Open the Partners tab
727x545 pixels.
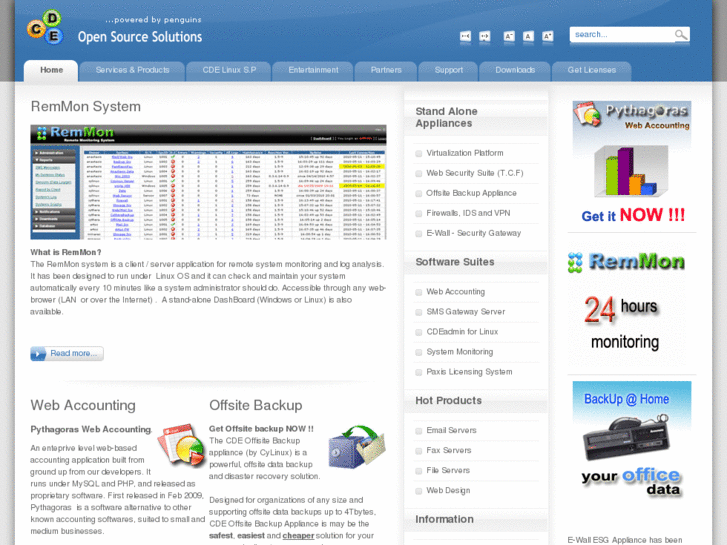[386, 70]
